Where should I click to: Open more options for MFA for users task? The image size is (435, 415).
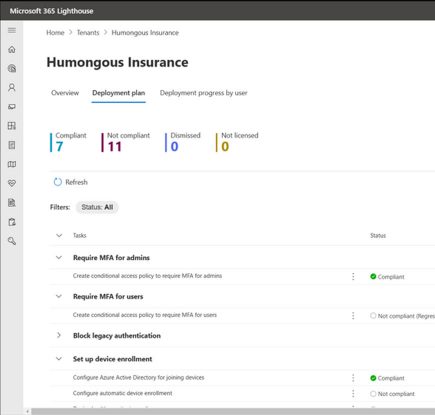353,315
